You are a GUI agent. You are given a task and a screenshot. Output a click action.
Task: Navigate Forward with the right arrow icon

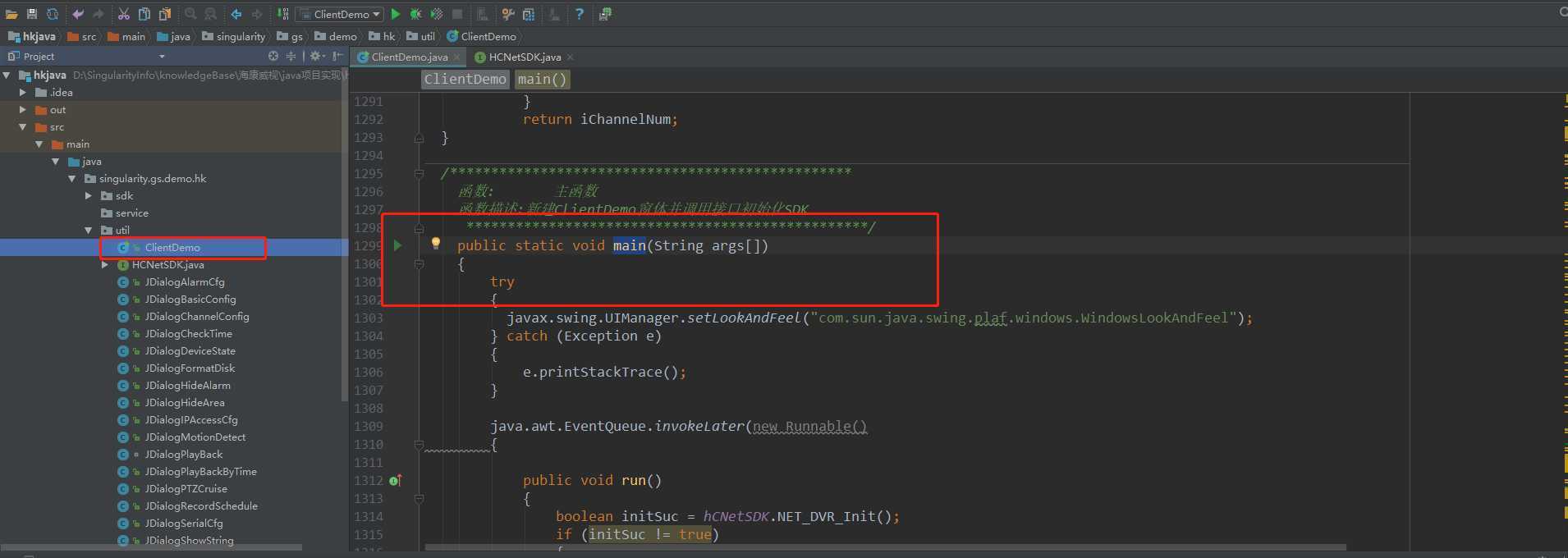[257, 14]
